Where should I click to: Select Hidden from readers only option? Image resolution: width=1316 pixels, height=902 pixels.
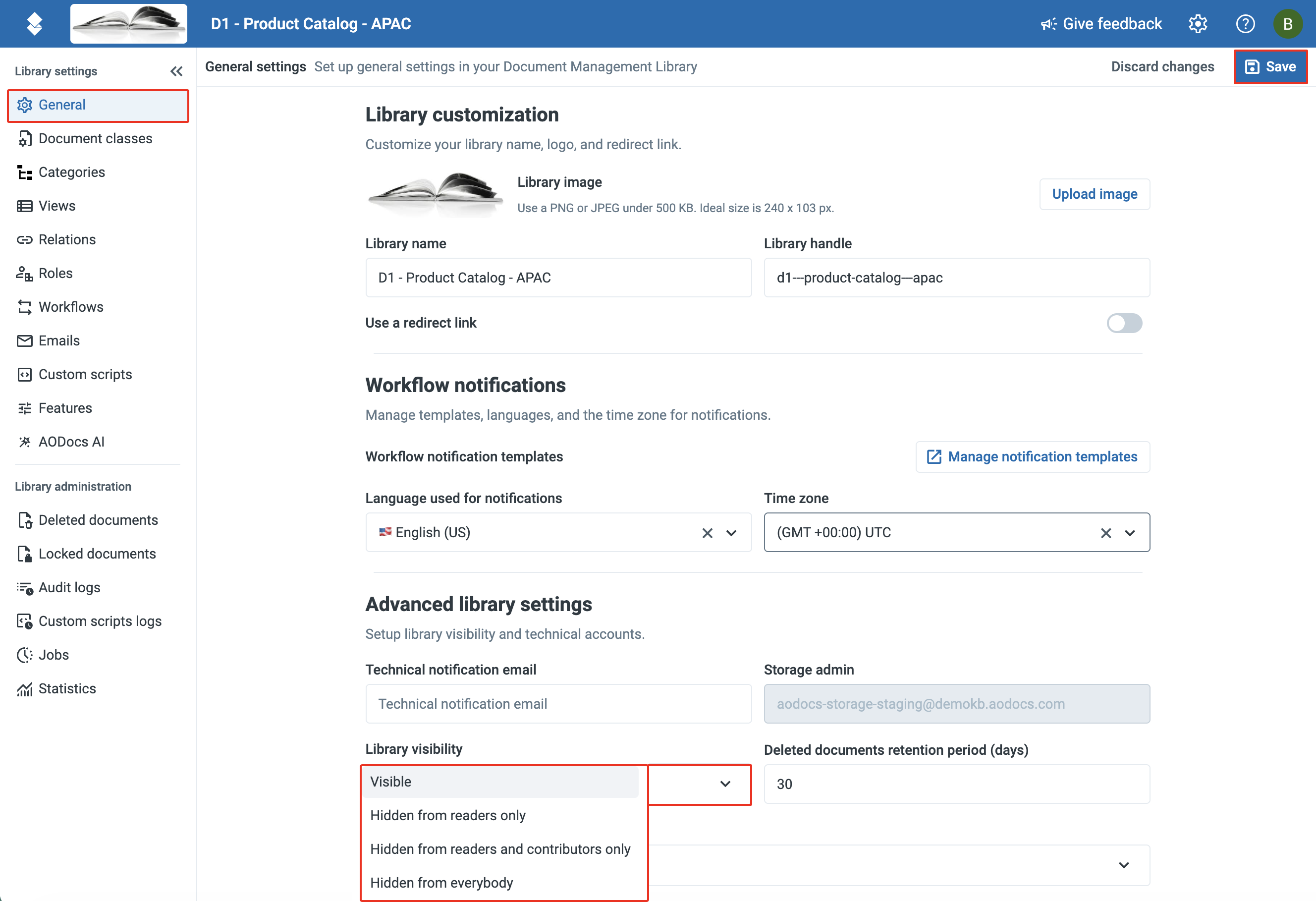click(x=501, y=816)
